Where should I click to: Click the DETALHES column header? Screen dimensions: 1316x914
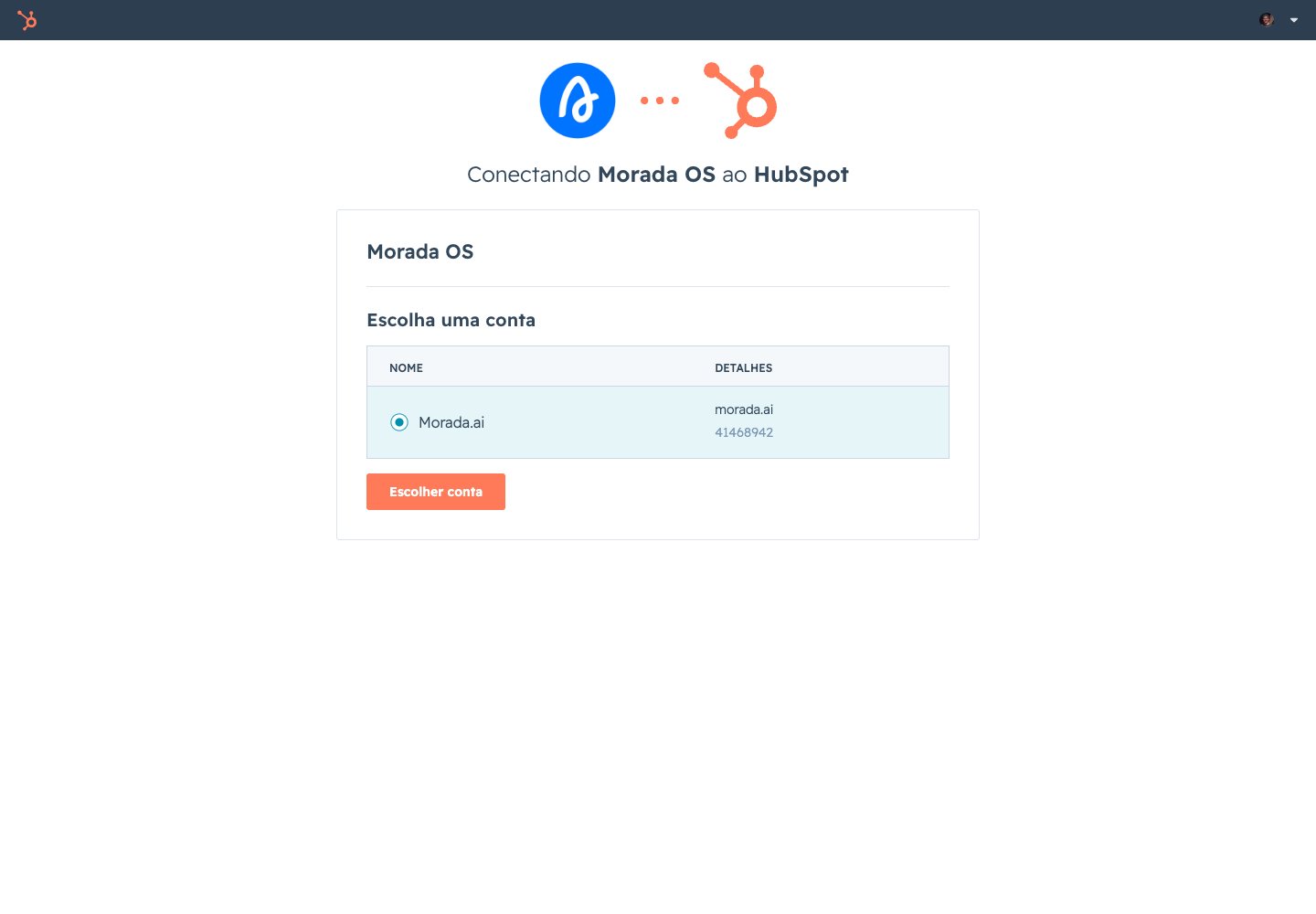pyautogui.click(x=743, y=367)
